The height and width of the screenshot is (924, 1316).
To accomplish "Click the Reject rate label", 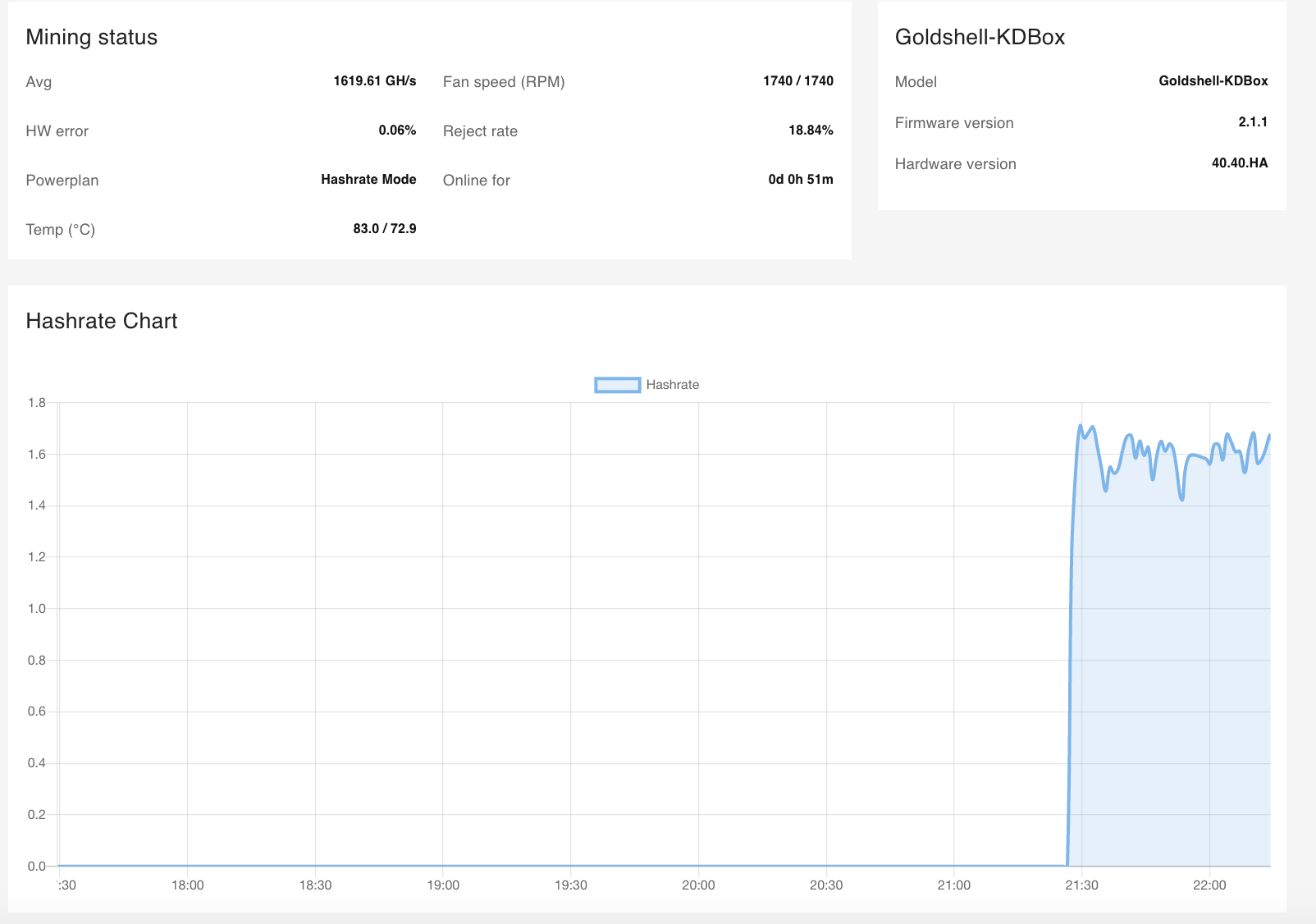I will (480, 131).
